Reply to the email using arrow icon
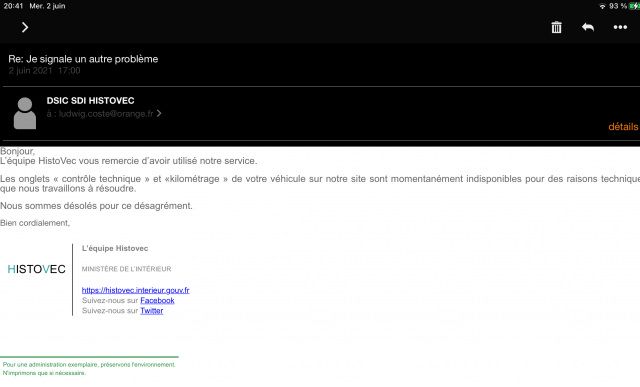This screenshot has height=387, width=640. point(588,27)
